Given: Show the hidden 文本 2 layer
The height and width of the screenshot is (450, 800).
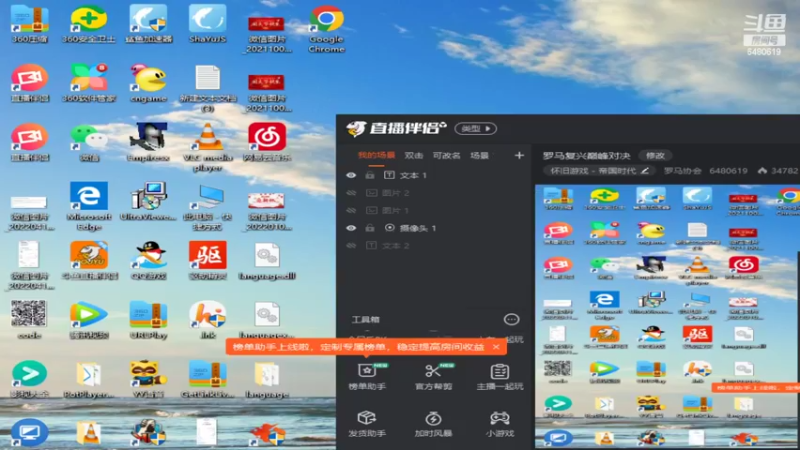Looking at the screenshot, I should click(351, 245).
